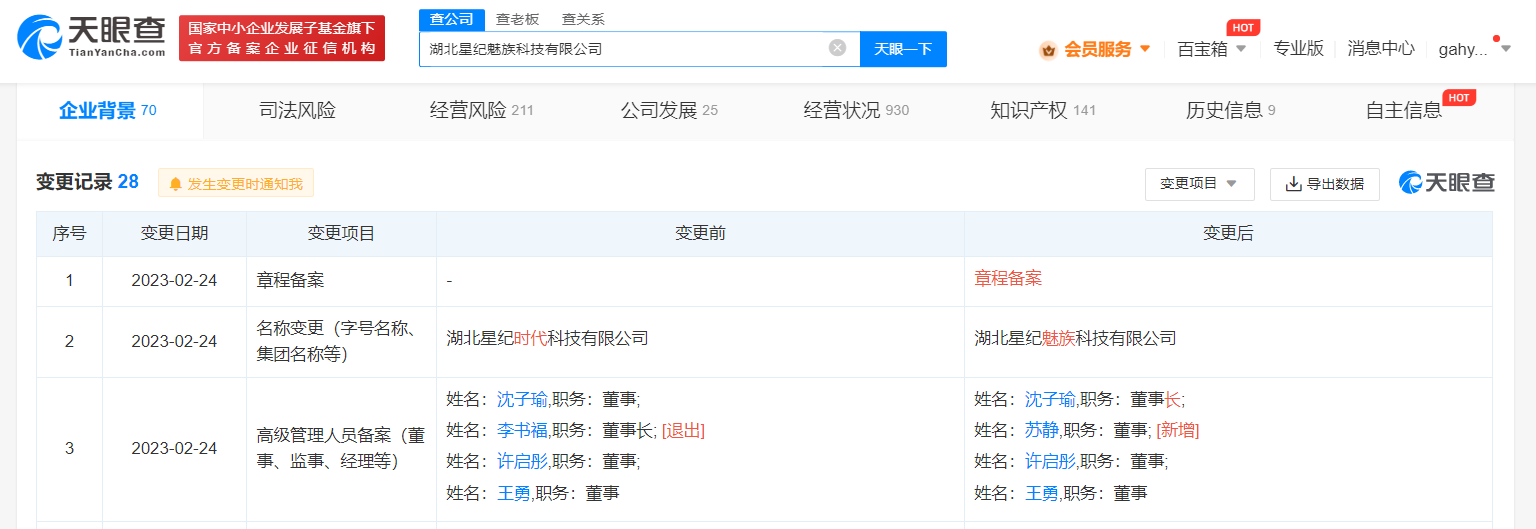Open the 经营状况 tab
This screenshot has height=529, width=1536.
point(856,111)
